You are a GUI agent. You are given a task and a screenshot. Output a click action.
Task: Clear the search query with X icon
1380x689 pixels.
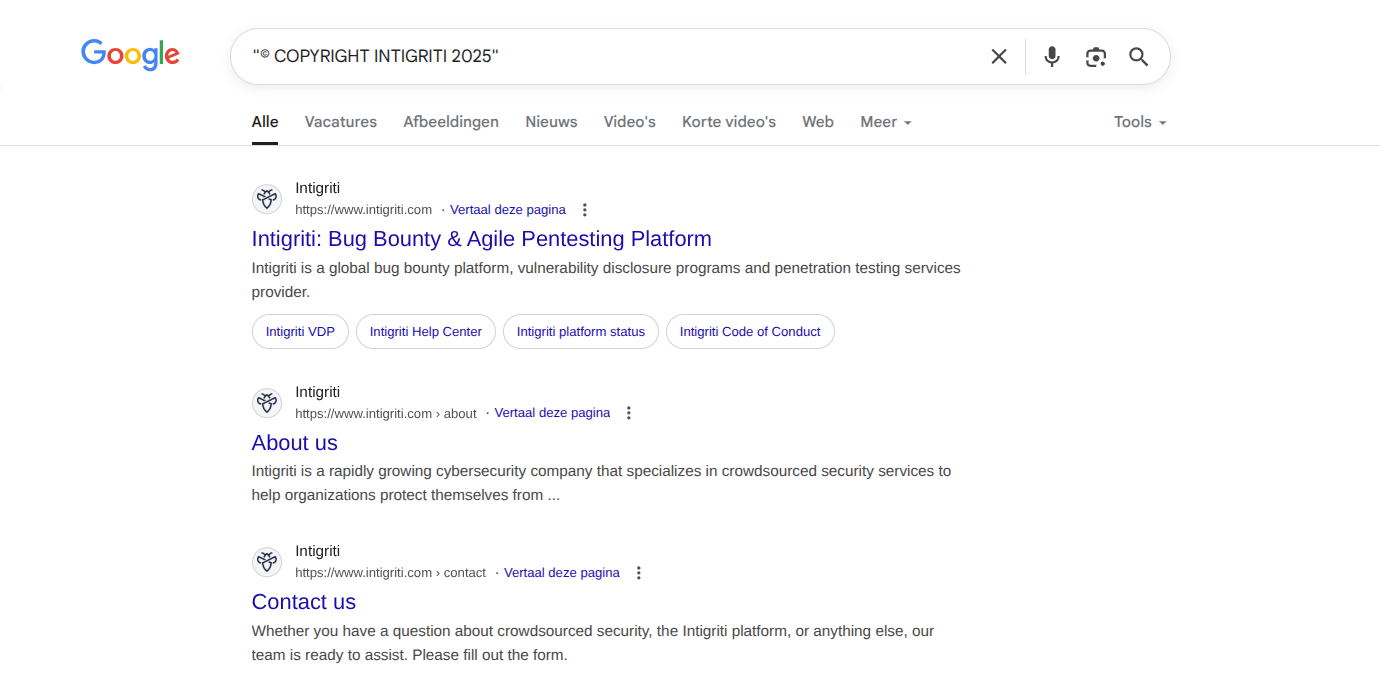(999, 57)
